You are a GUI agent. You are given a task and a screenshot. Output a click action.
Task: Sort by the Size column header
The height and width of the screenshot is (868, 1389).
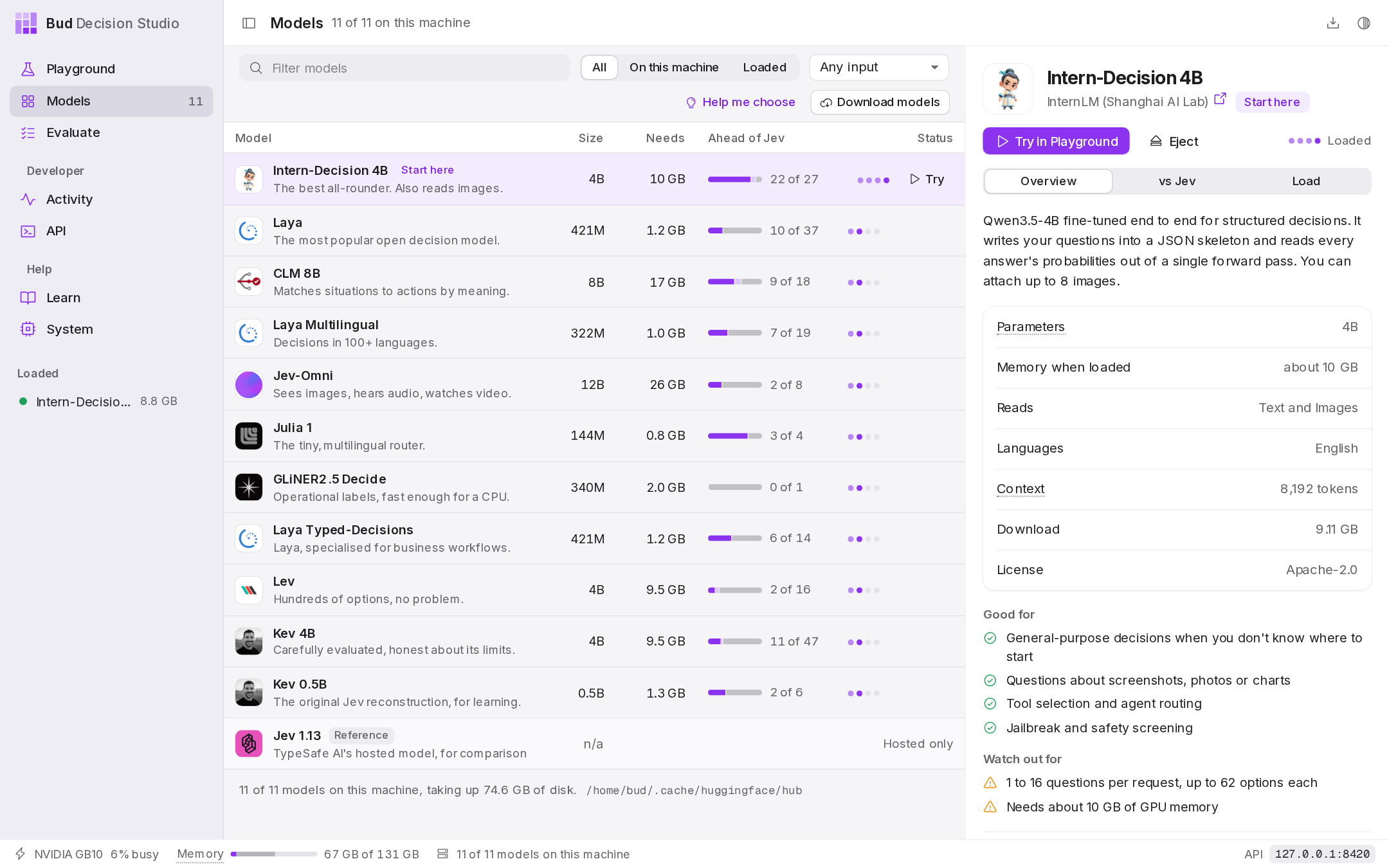click(x=590, y=138)
